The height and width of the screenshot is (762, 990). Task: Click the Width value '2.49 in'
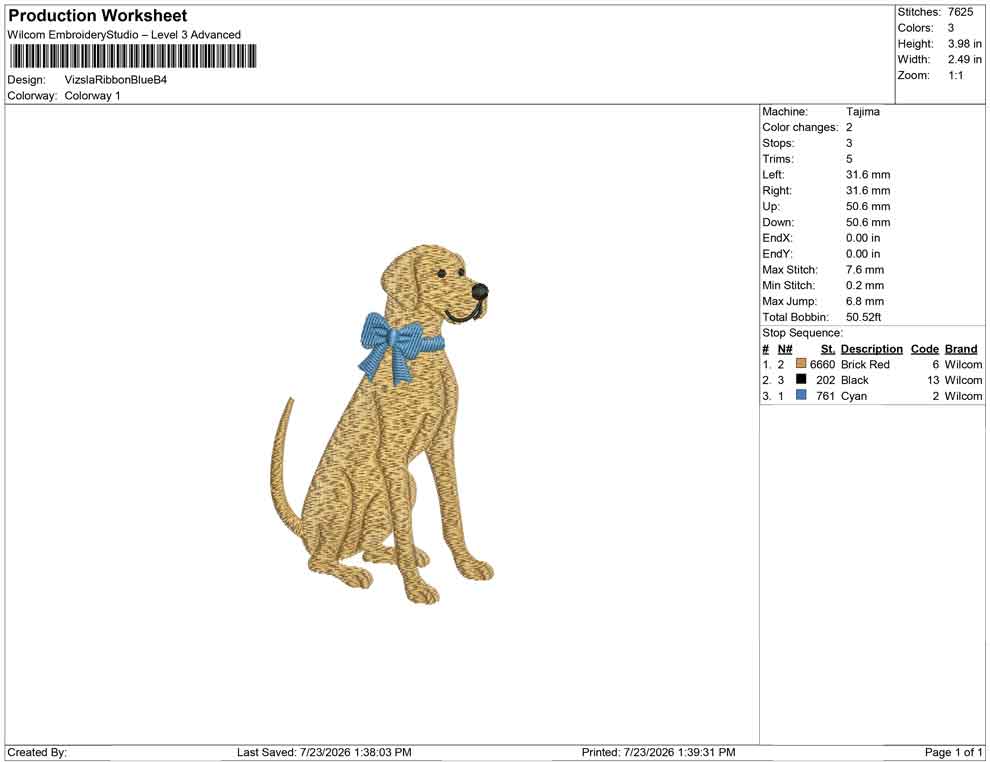coord(965,59)
